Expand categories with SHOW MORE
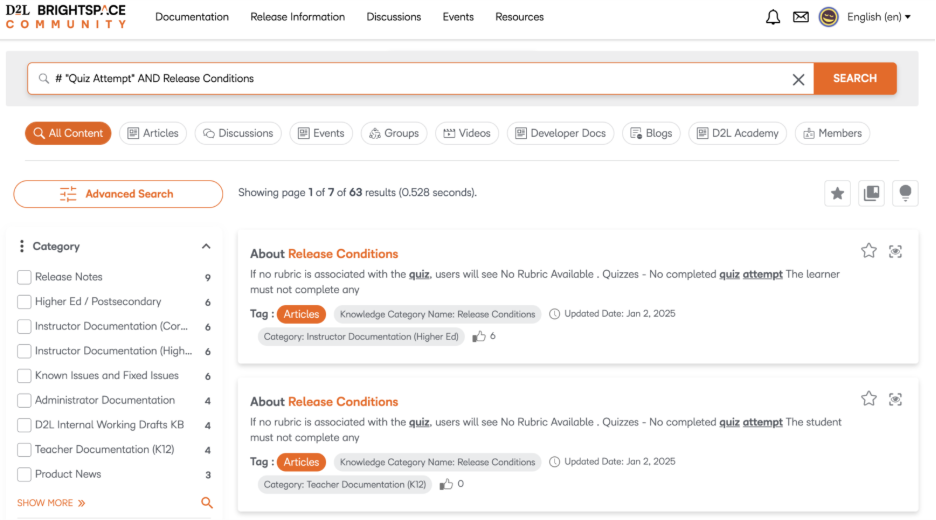 point(51,503)
